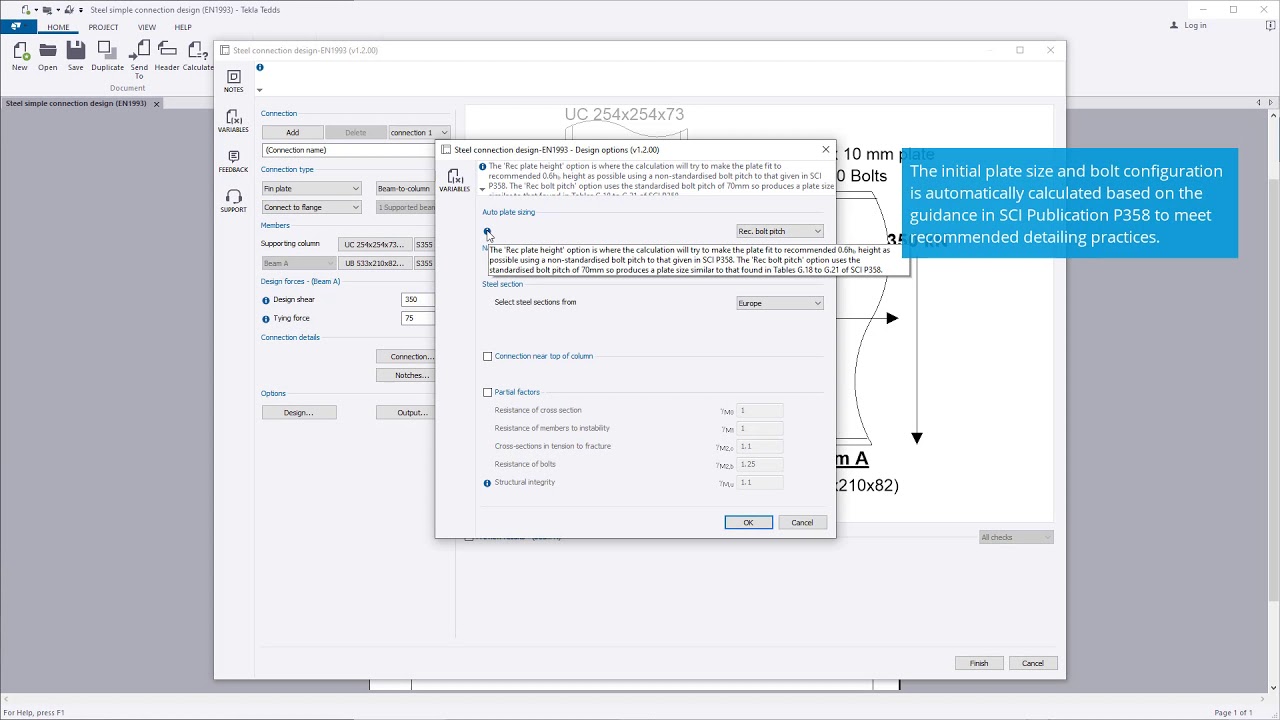Open the Connect to flange dropdown
Viewport: 1280px width, 720px height.
point(311,208)
